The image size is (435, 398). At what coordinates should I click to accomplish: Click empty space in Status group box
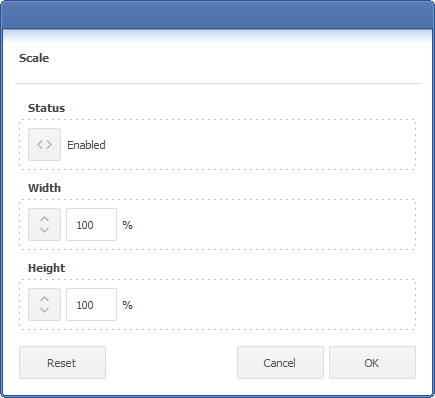coord(260,144)
